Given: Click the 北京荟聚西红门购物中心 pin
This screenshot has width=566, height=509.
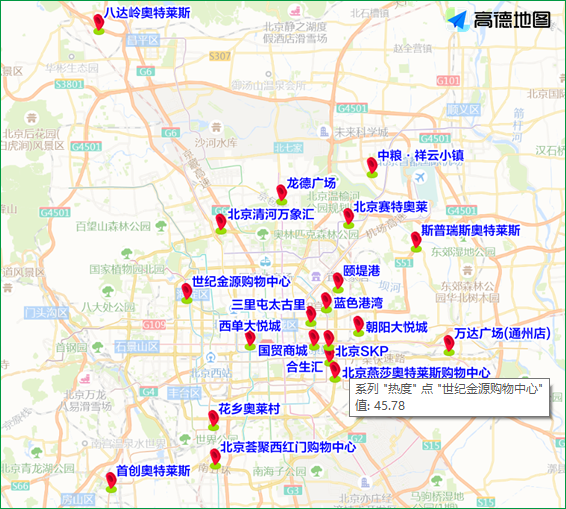Looking at the screenshot, I should (215, 459).
